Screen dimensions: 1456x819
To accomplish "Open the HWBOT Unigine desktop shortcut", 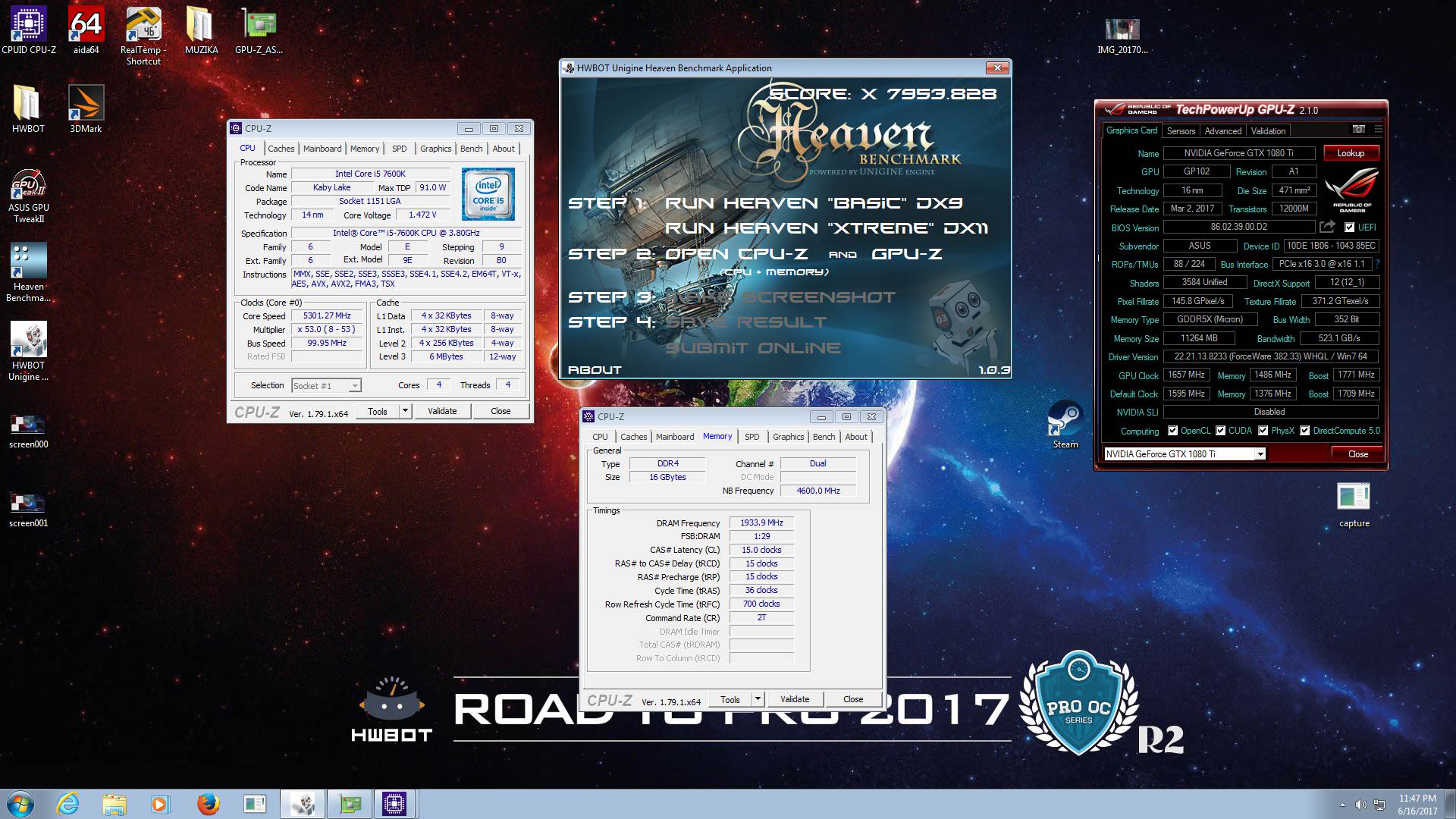I will [29, 351].
